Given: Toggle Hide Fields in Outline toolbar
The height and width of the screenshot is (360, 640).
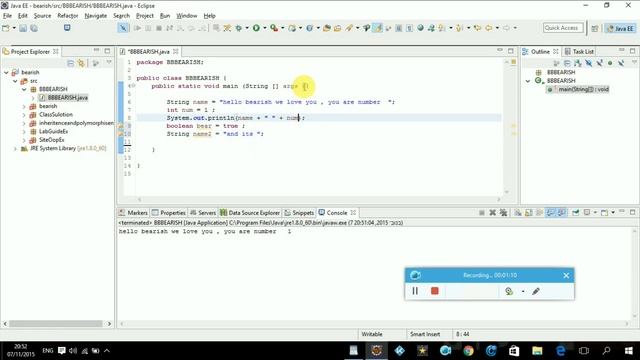Looking at the screenshot, I should pos(589,63).
